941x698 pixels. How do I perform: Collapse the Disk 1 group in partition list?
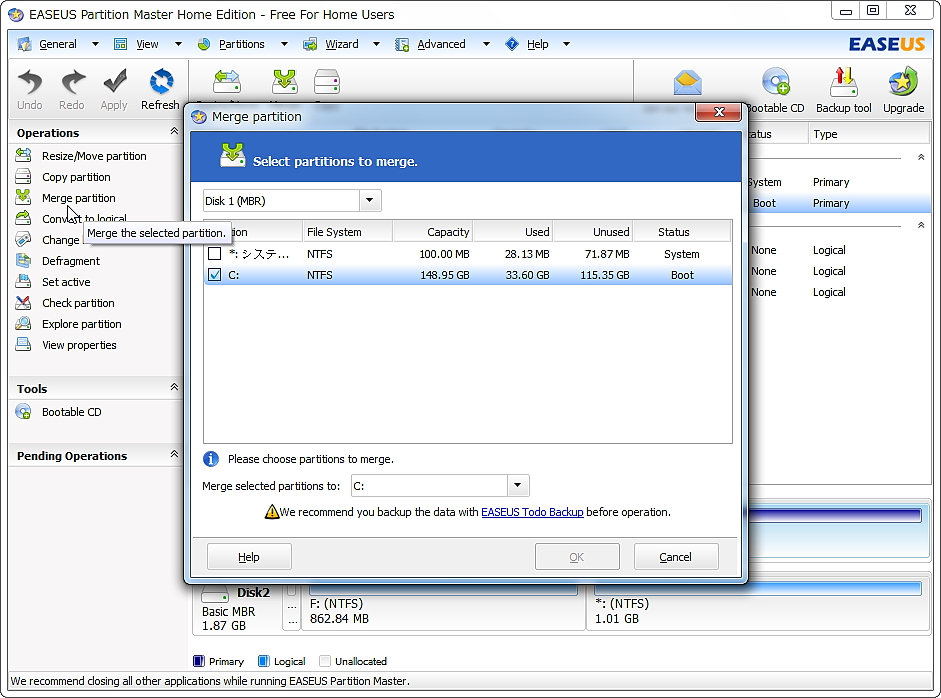point(921,157)
